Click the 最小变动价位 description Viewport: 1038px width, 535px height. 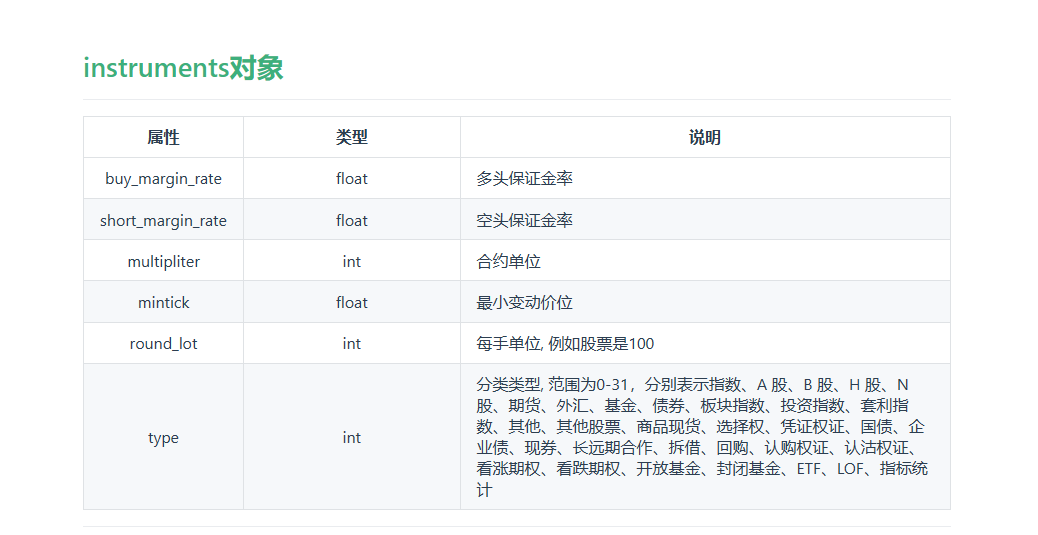click(524, 302)
